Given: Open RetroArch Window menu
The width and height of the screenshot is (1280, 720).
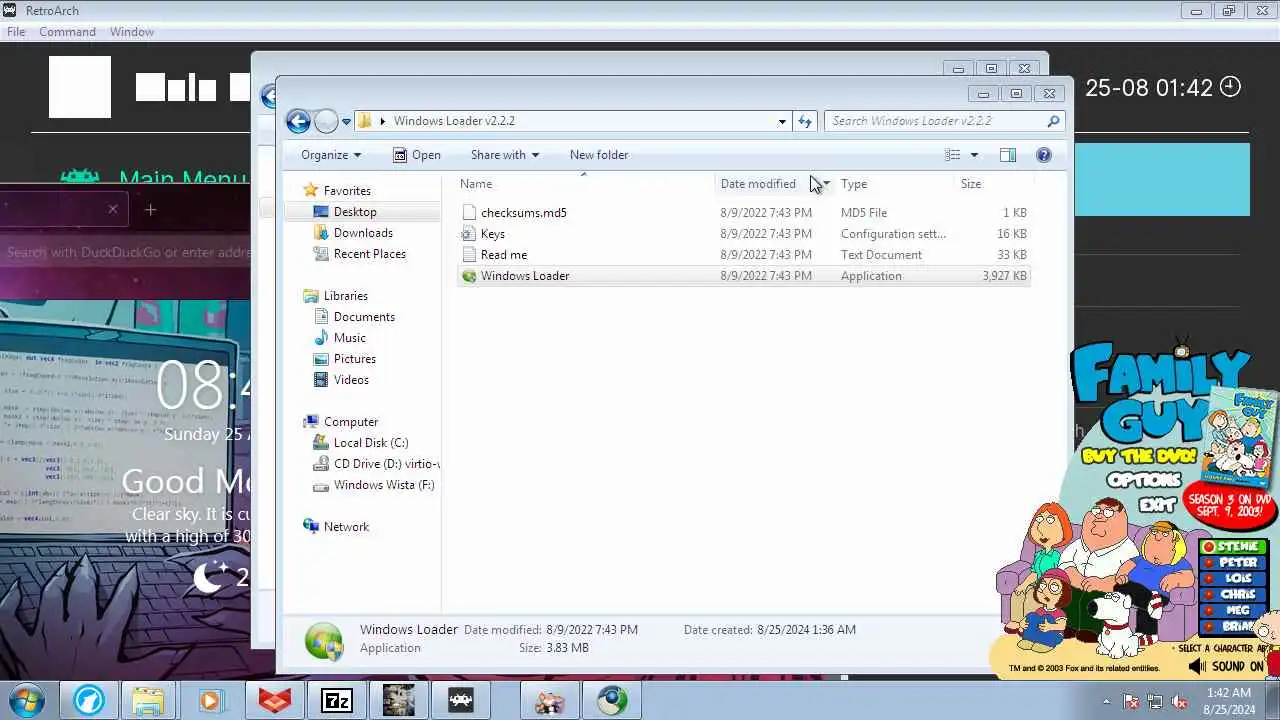Looking at the screenshot, I should 132,32.
